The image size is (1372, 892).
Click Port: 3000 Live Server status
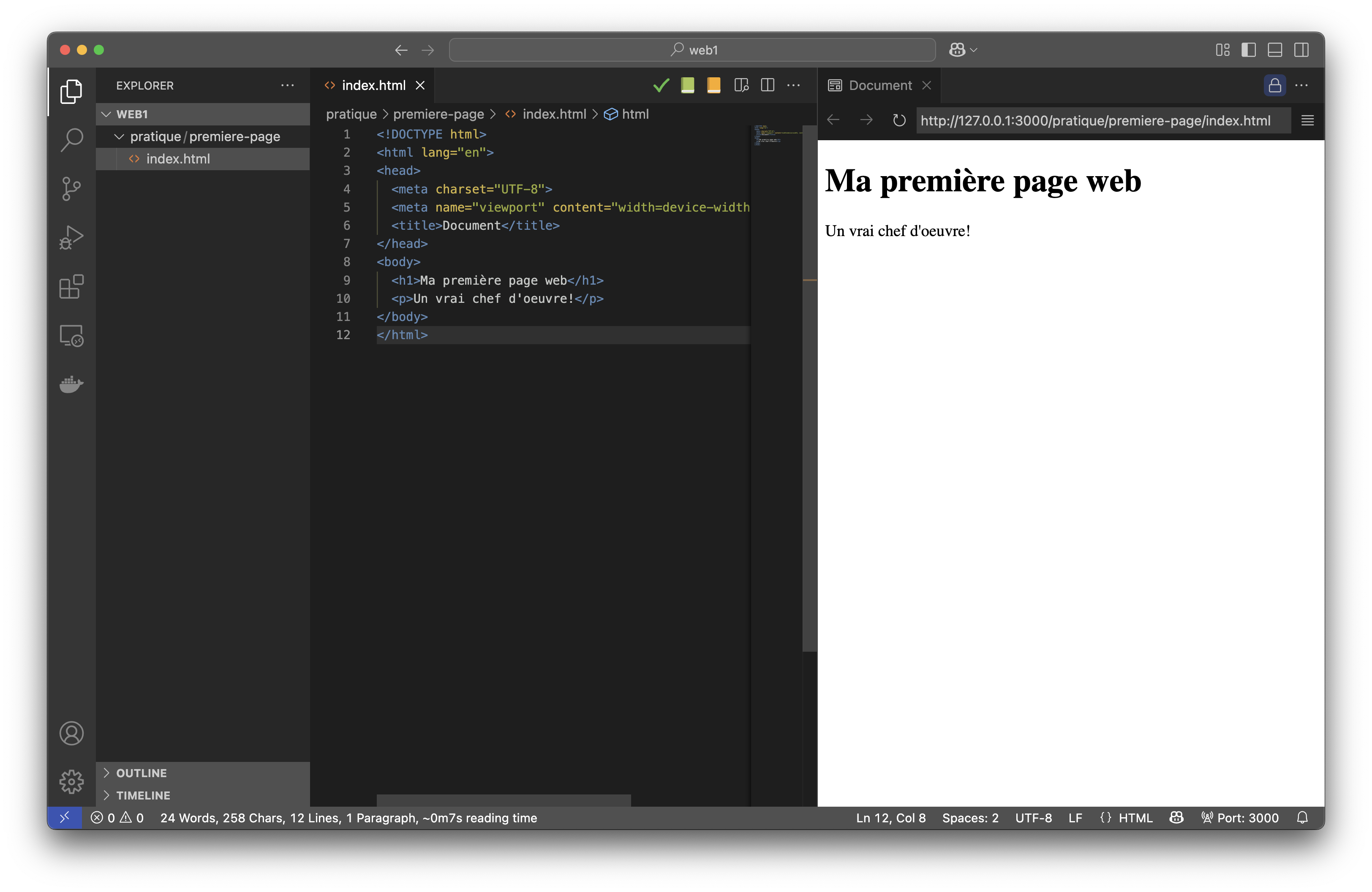click(1239, 818)
